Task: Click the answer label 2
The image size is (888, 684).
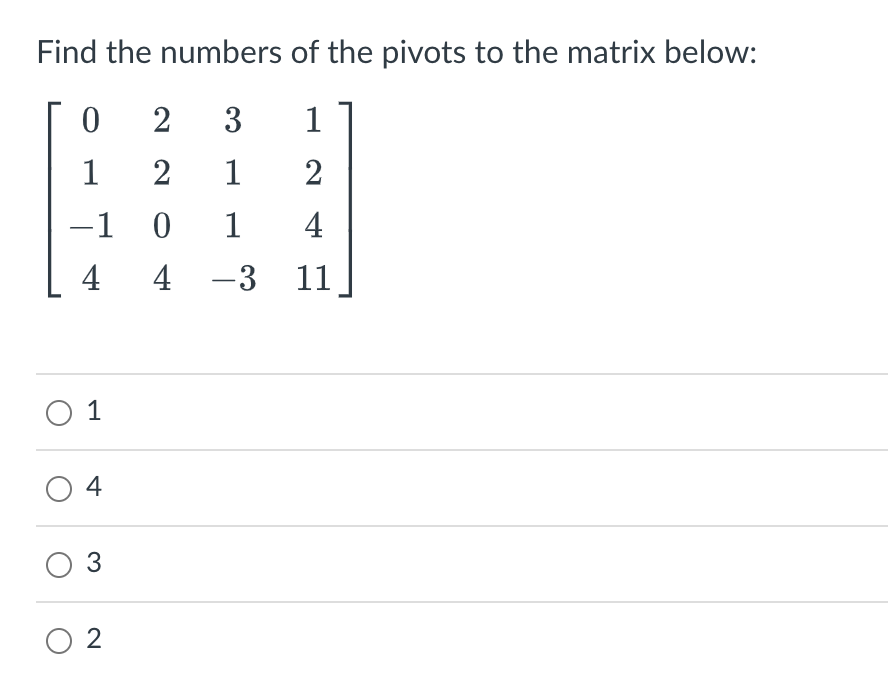Action: coord(92,640)
